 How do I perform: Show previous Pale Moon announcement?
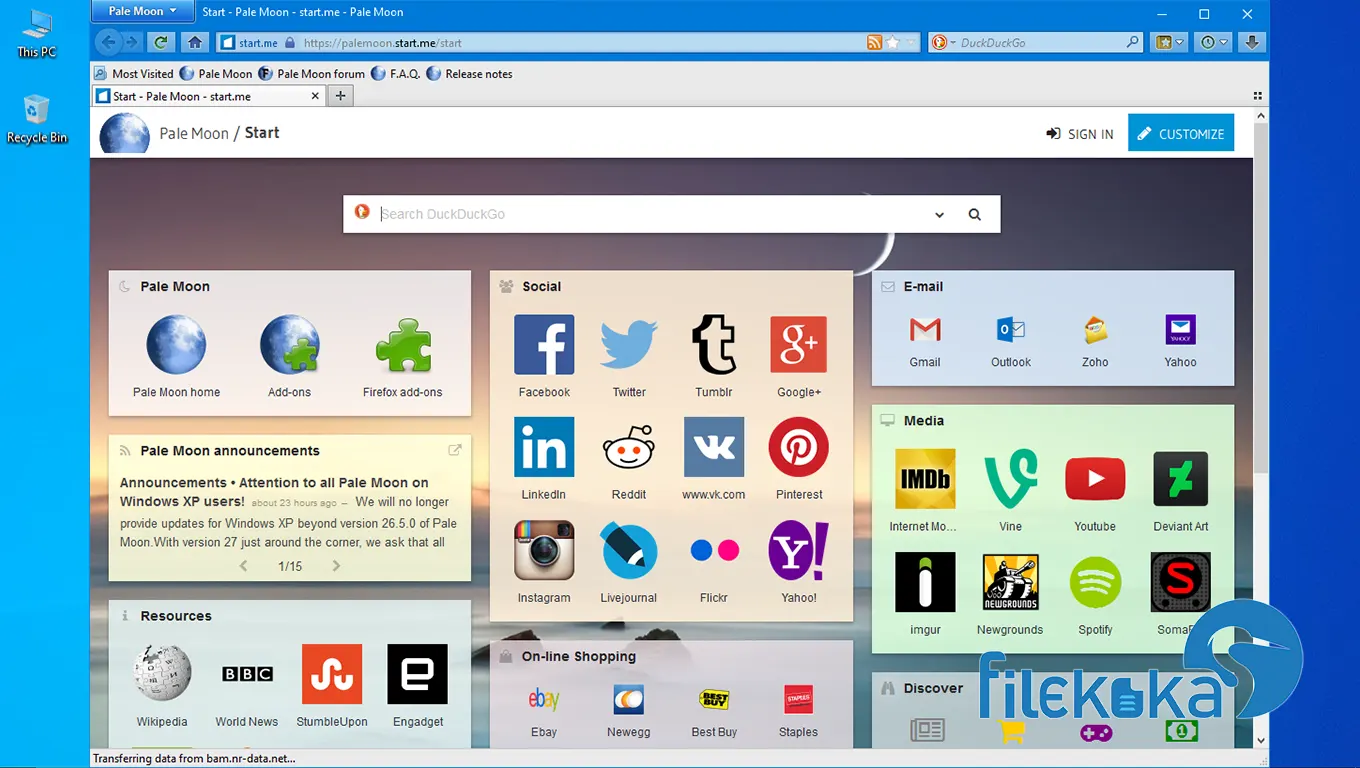pos(243,566)
